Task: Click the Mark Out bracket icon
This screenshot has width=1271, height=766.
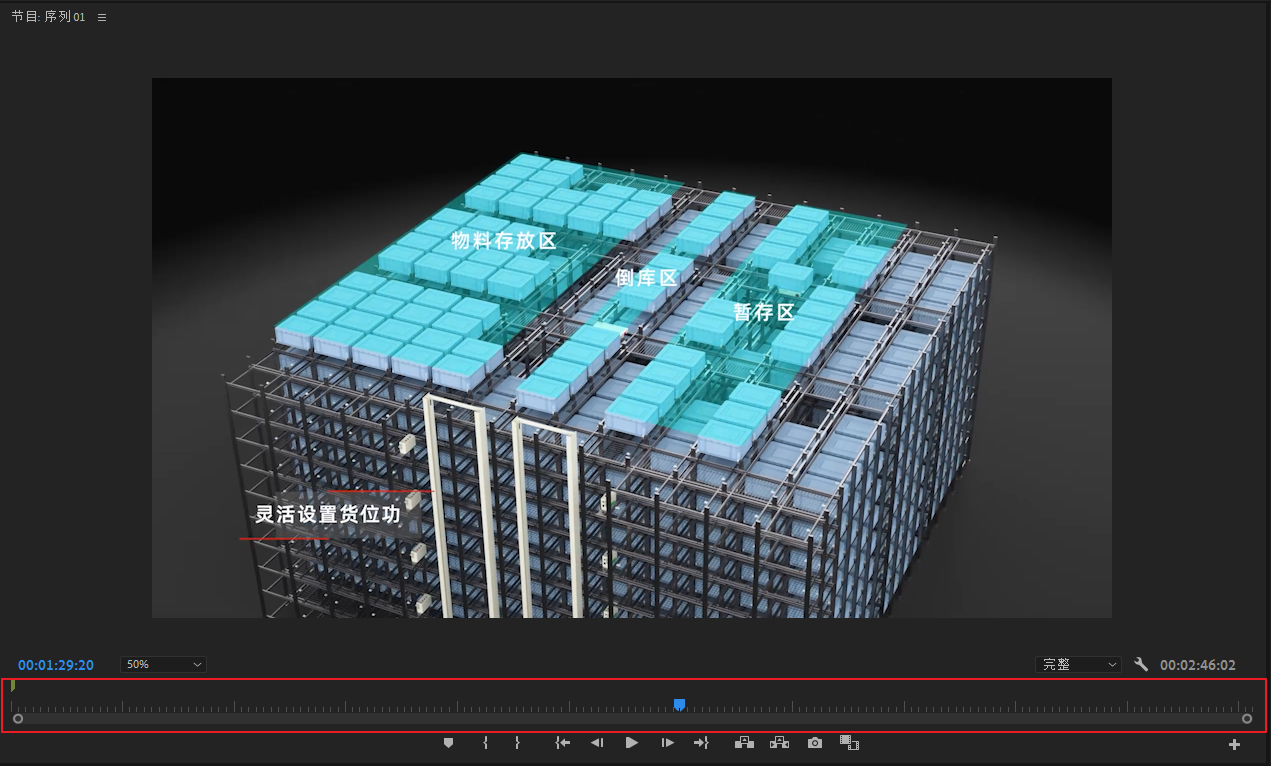Action: pos(517,743)
